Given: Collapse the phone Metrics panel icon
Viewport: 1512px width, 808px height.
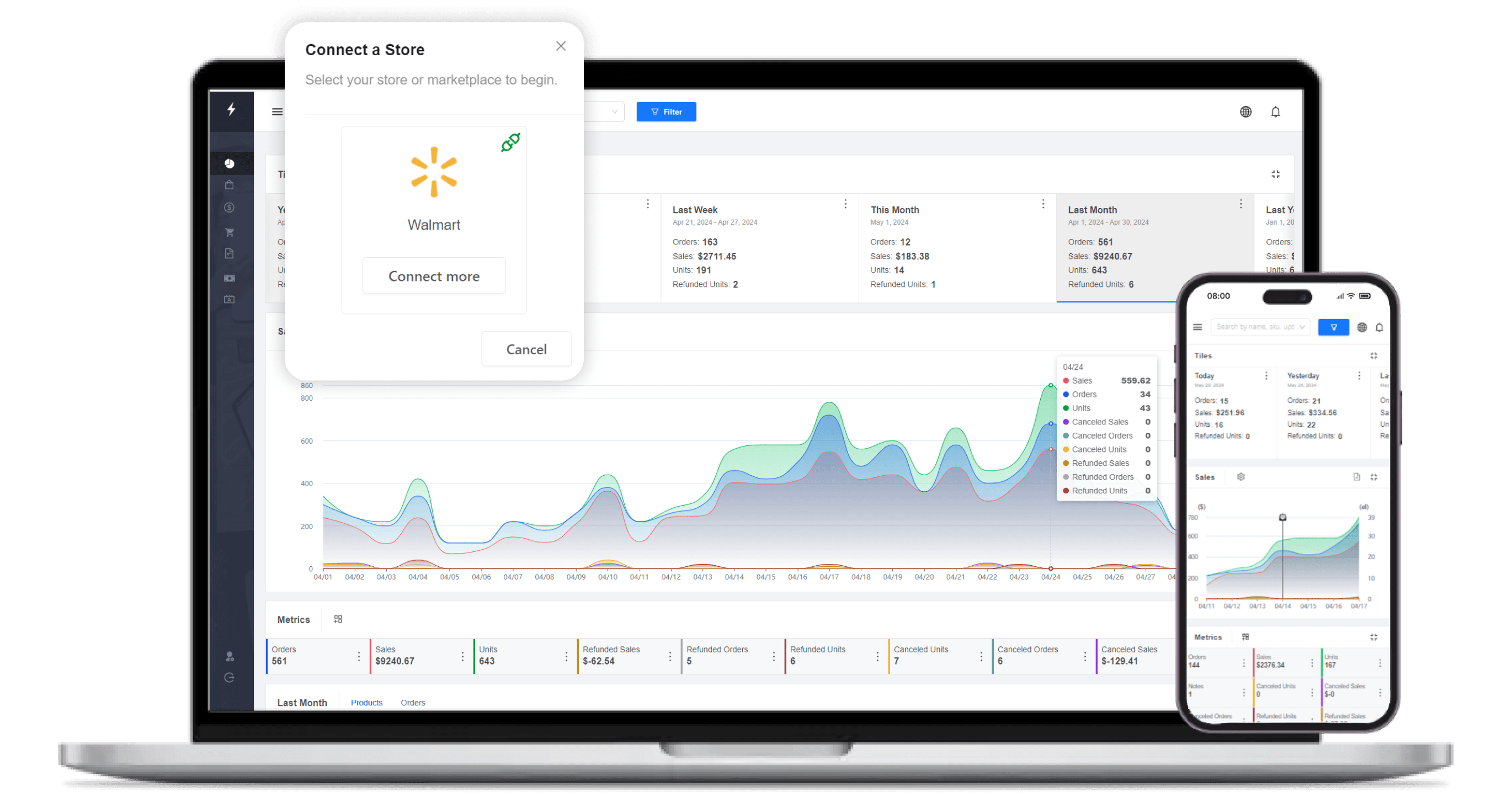Looking at the screenshot, I should tap(1373, 637).
